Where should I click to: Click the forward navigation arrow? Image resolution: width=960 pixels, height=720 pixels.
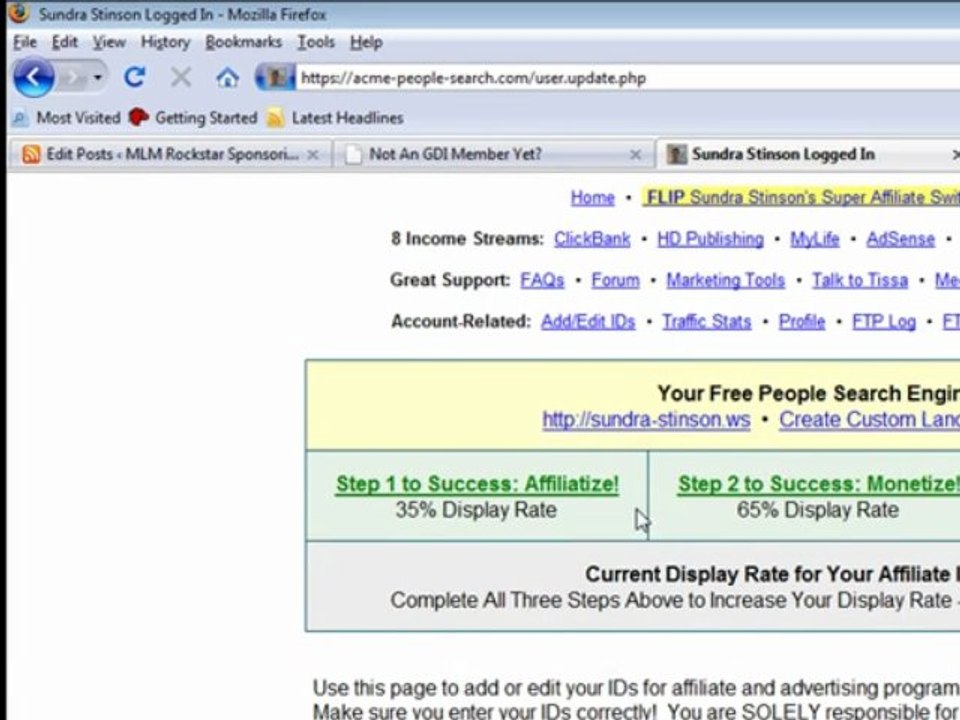point(73,78)
